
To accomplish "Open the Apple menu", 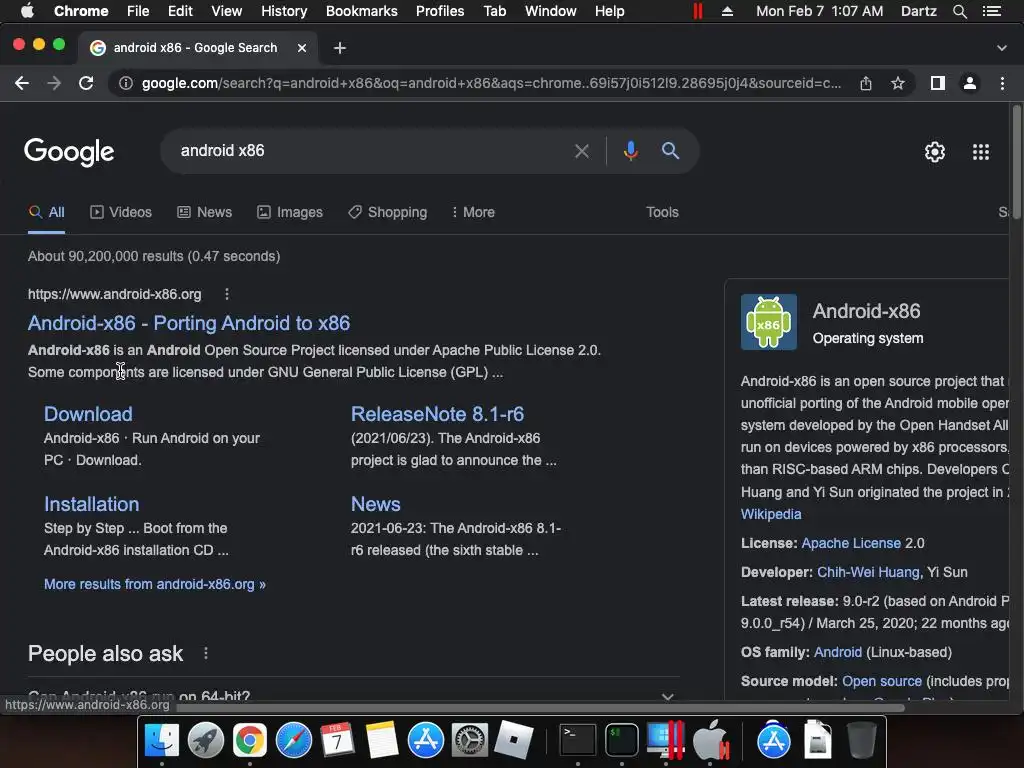I will 27,11.
